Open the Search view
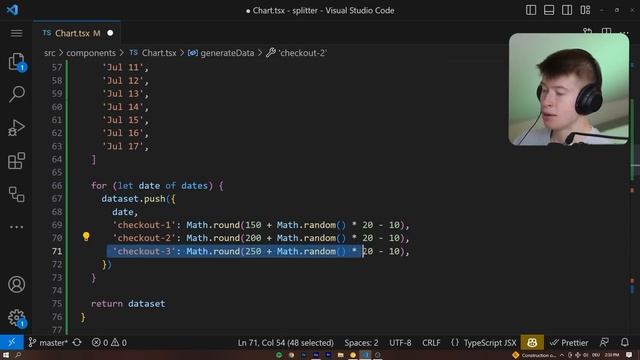This screenshot has width=640, height=360. (16, 94)
